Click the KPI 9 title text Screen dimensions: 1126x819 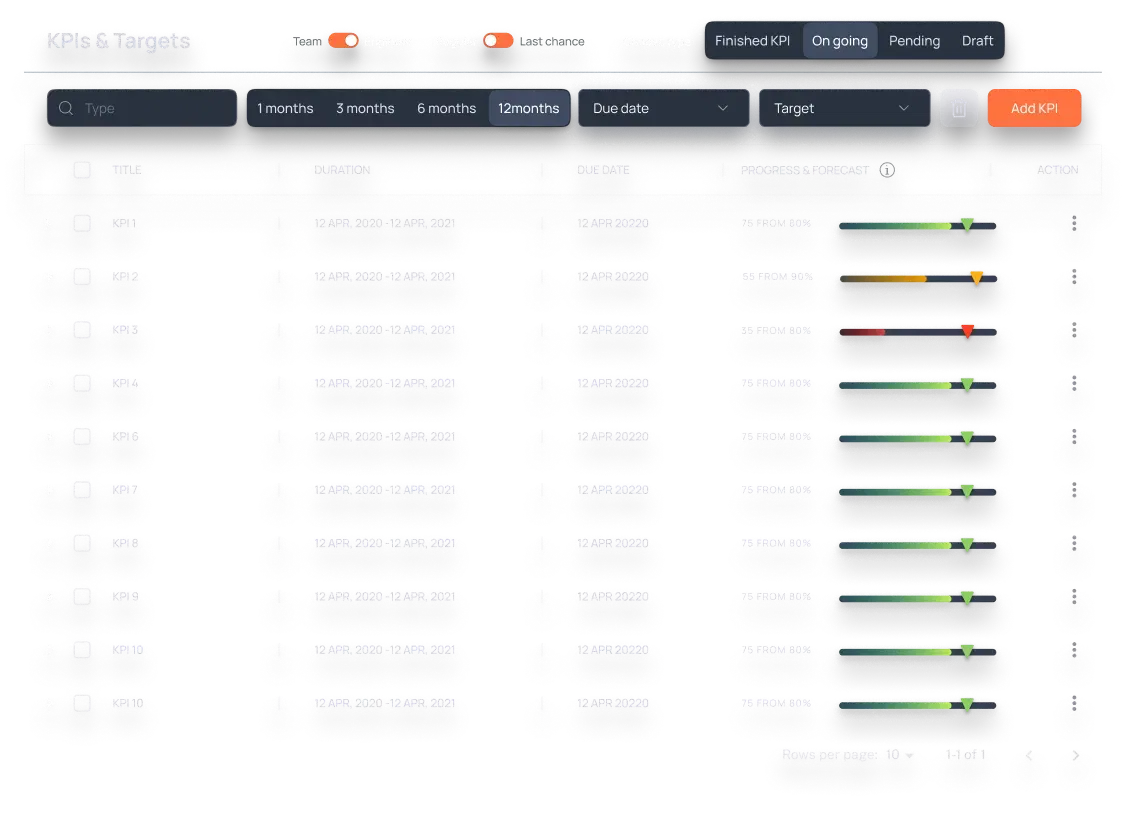125,596
